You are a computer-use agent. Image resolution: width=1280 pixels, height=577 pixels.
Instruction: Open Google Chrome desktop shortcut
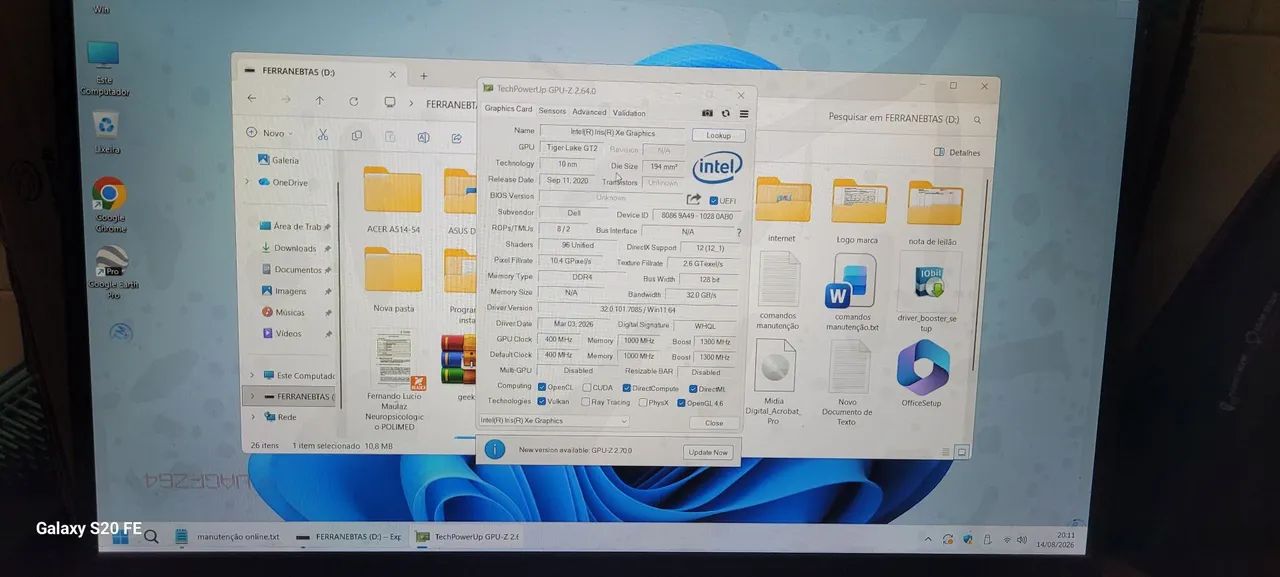pyautogui.click(x=109, y=204)
